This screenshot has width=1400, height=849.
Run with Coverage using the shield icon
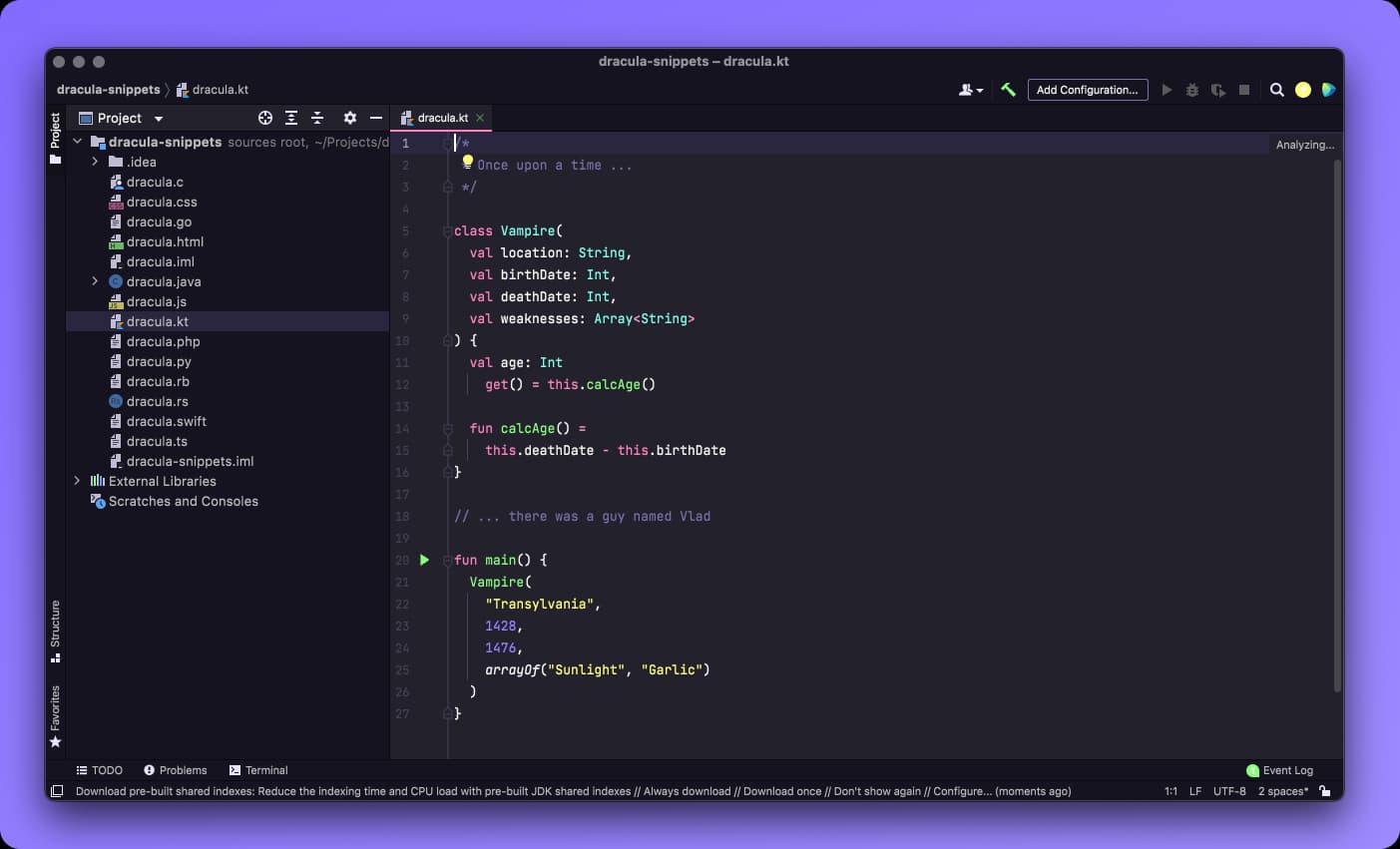point(1217,90)
